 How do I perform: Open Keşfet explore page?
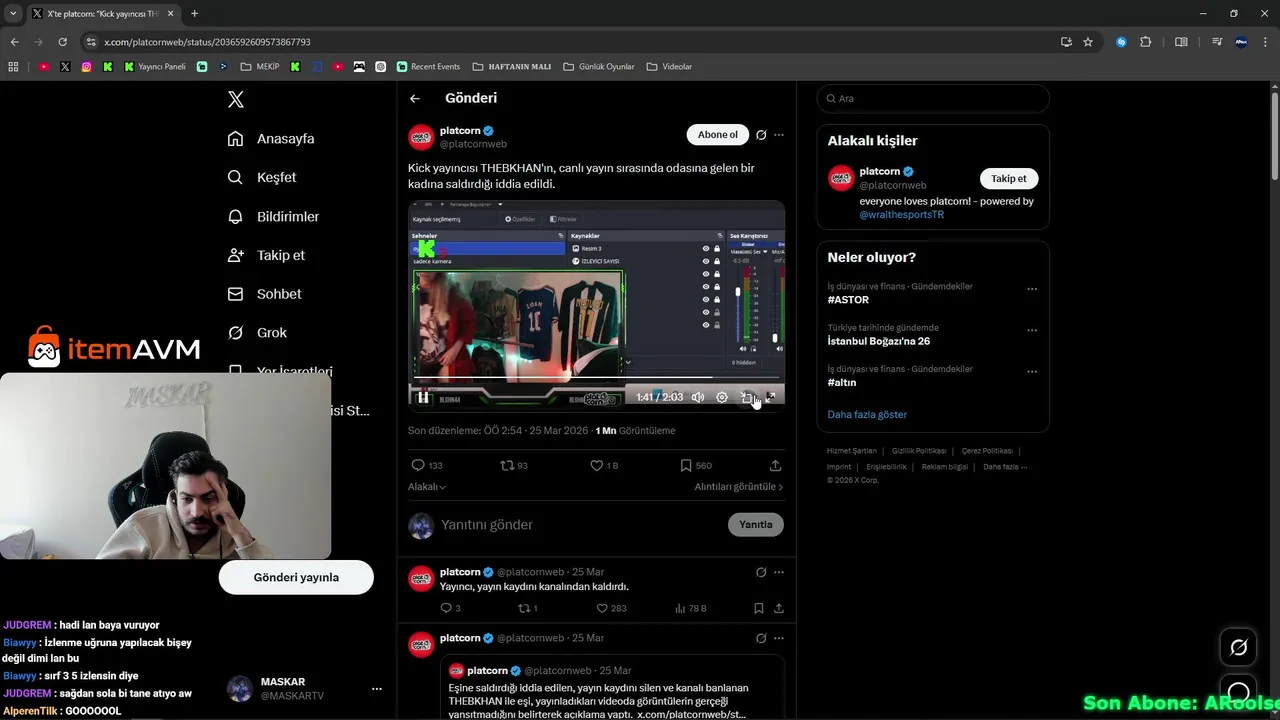[262, 177]
